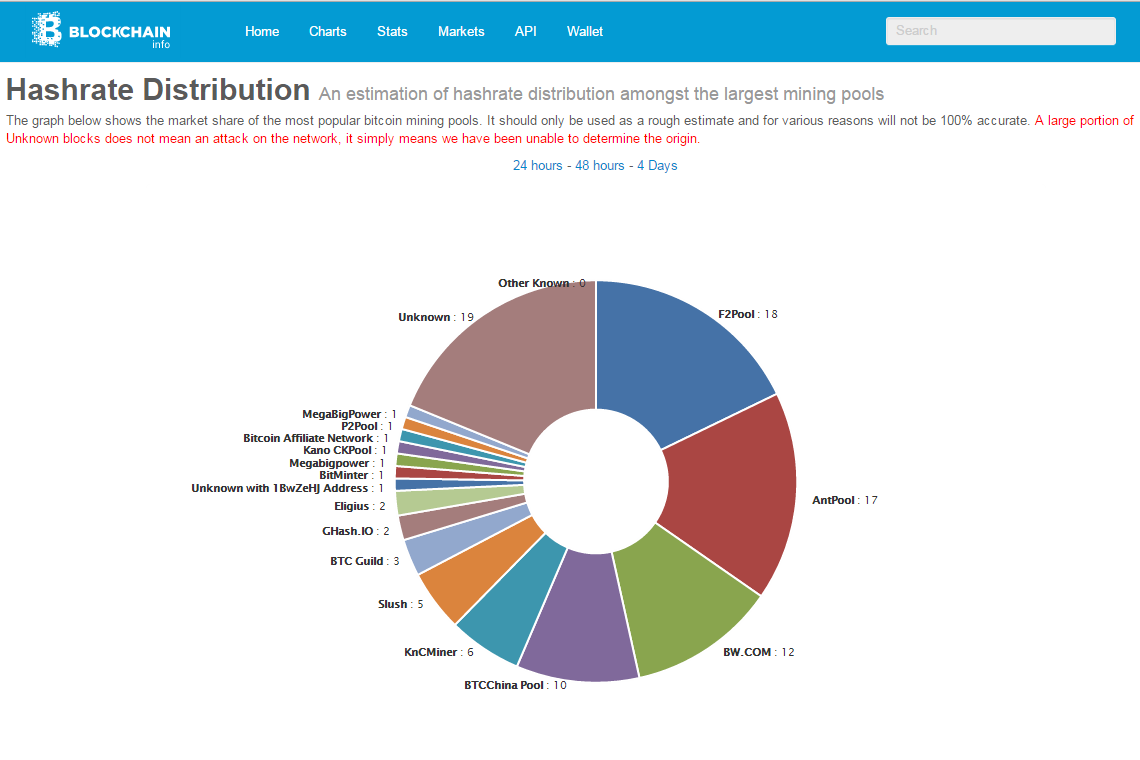Click the Hashrate Distribution heading
Viewport: 1140px width, 760px height.
click(x=158, y=90)
